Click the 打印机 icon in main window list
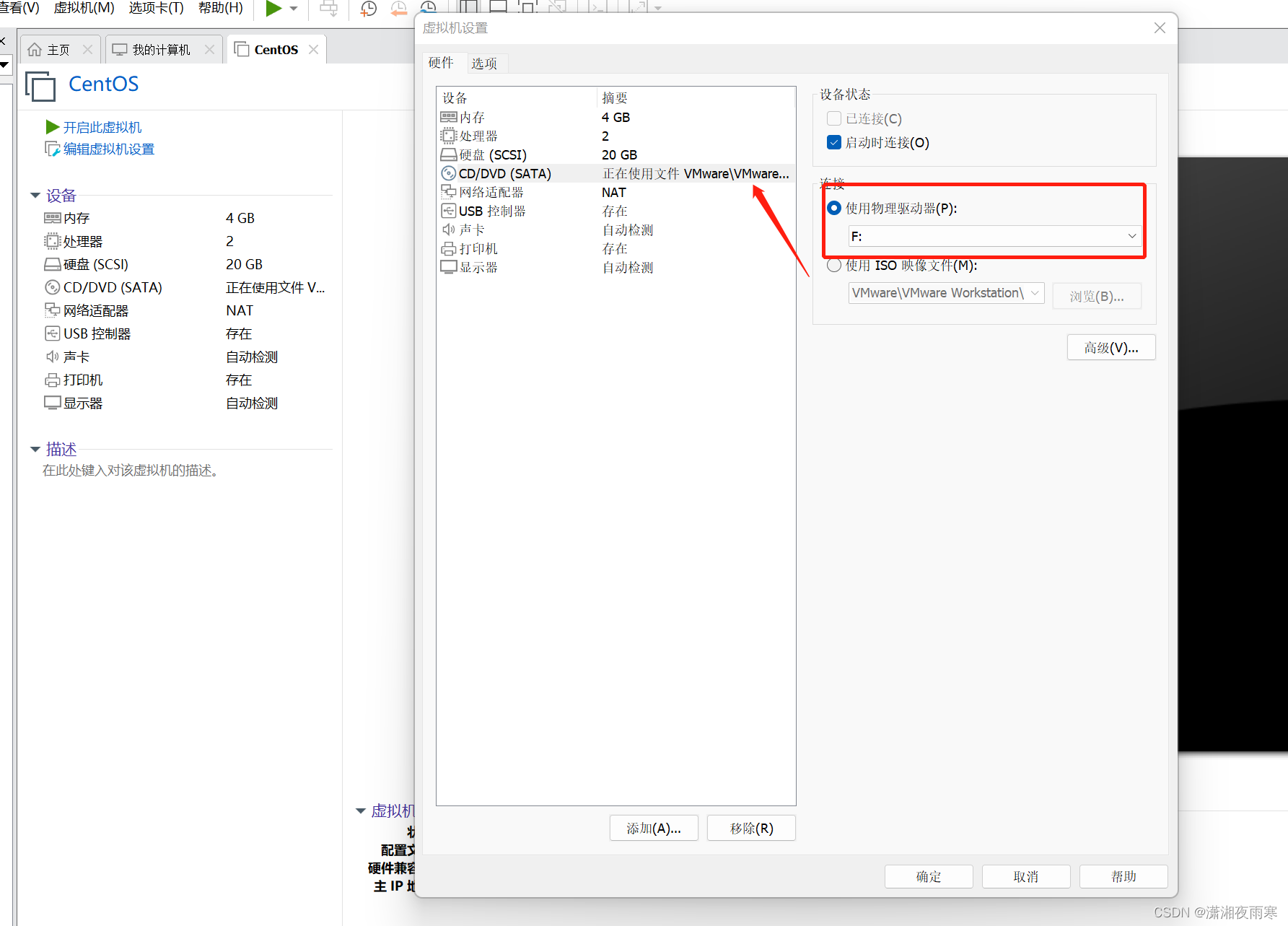The width and height of the screenshot is (1288, 926). tap(53, 380)
